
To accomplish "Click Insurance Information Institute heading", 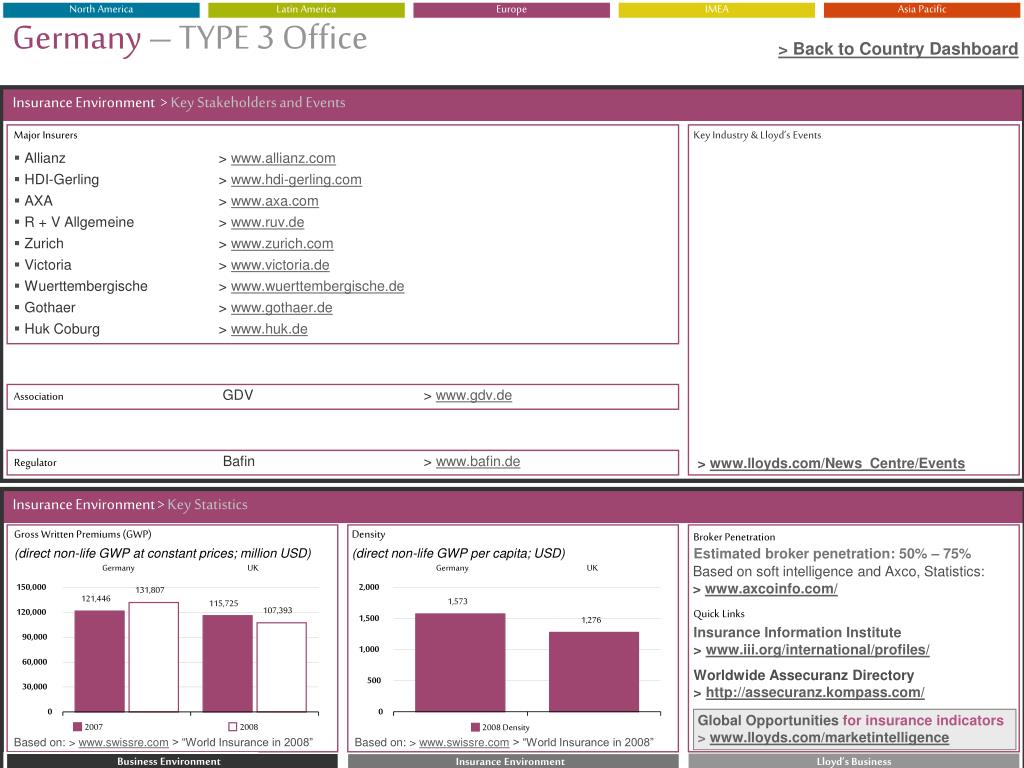I will click(797, 632).
